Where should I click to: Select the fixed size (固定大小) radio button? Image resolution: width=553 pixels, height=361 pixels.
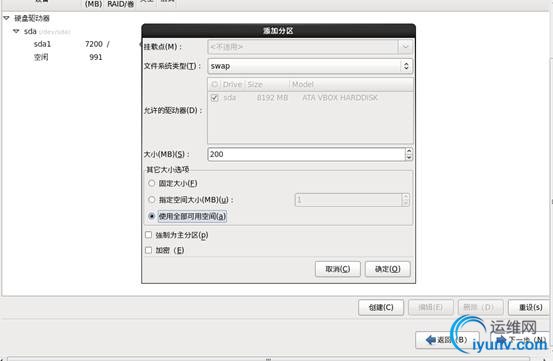(x=152, y=183)
